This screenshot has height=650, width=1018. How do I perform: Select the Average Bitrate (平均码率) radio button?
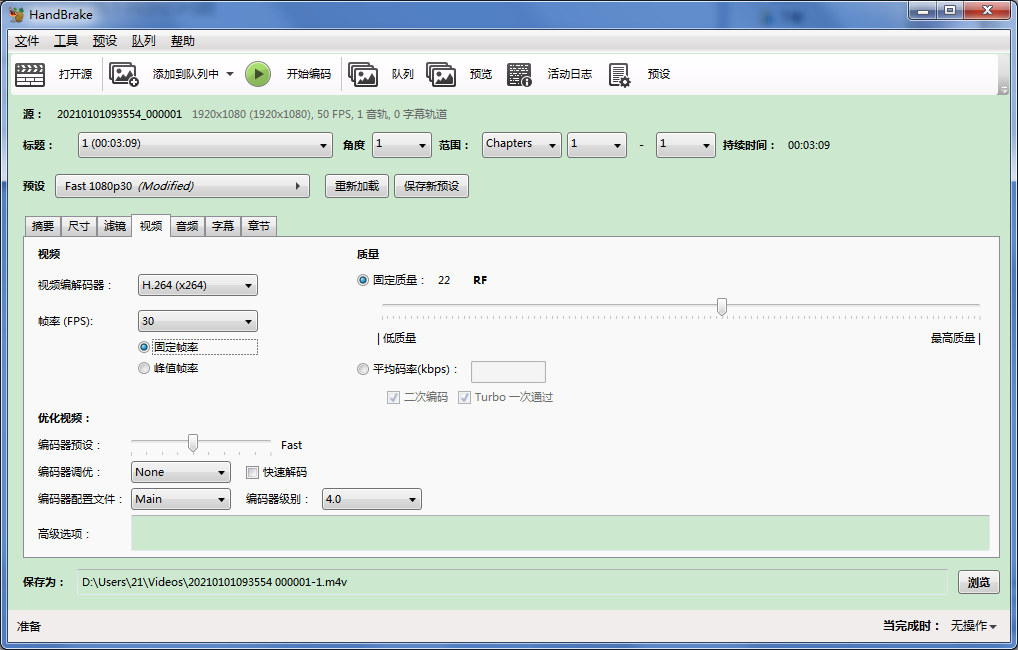click(x=363, y=369)
